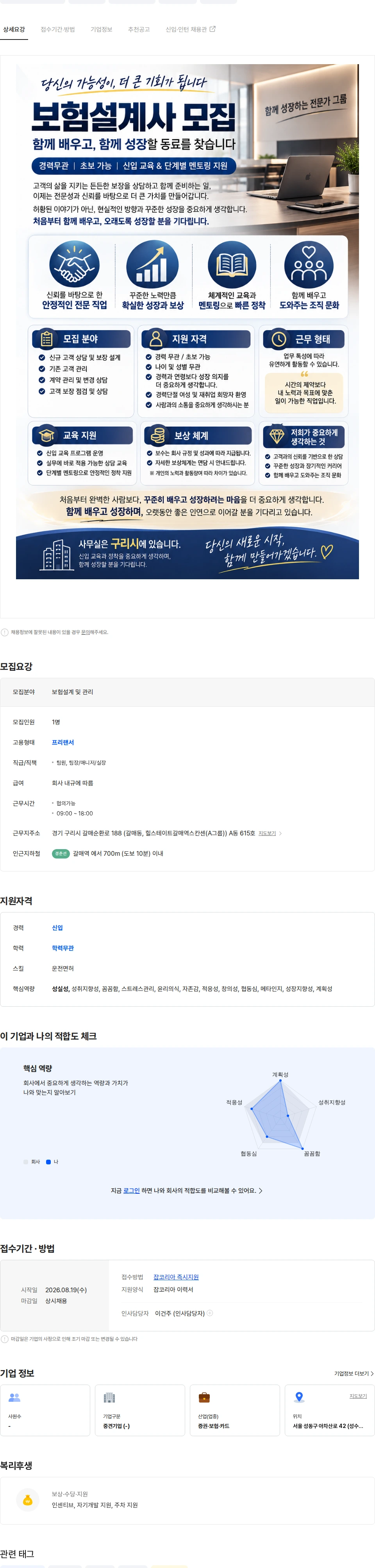Click the 성실성 core competency text
The width and height of the screenshot is (375, 1568).
click(60, 989)
